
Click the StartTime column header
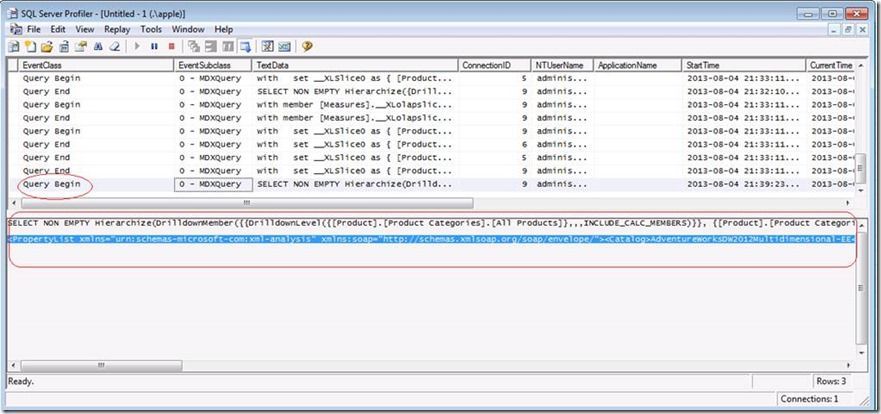tap(744, 65)
